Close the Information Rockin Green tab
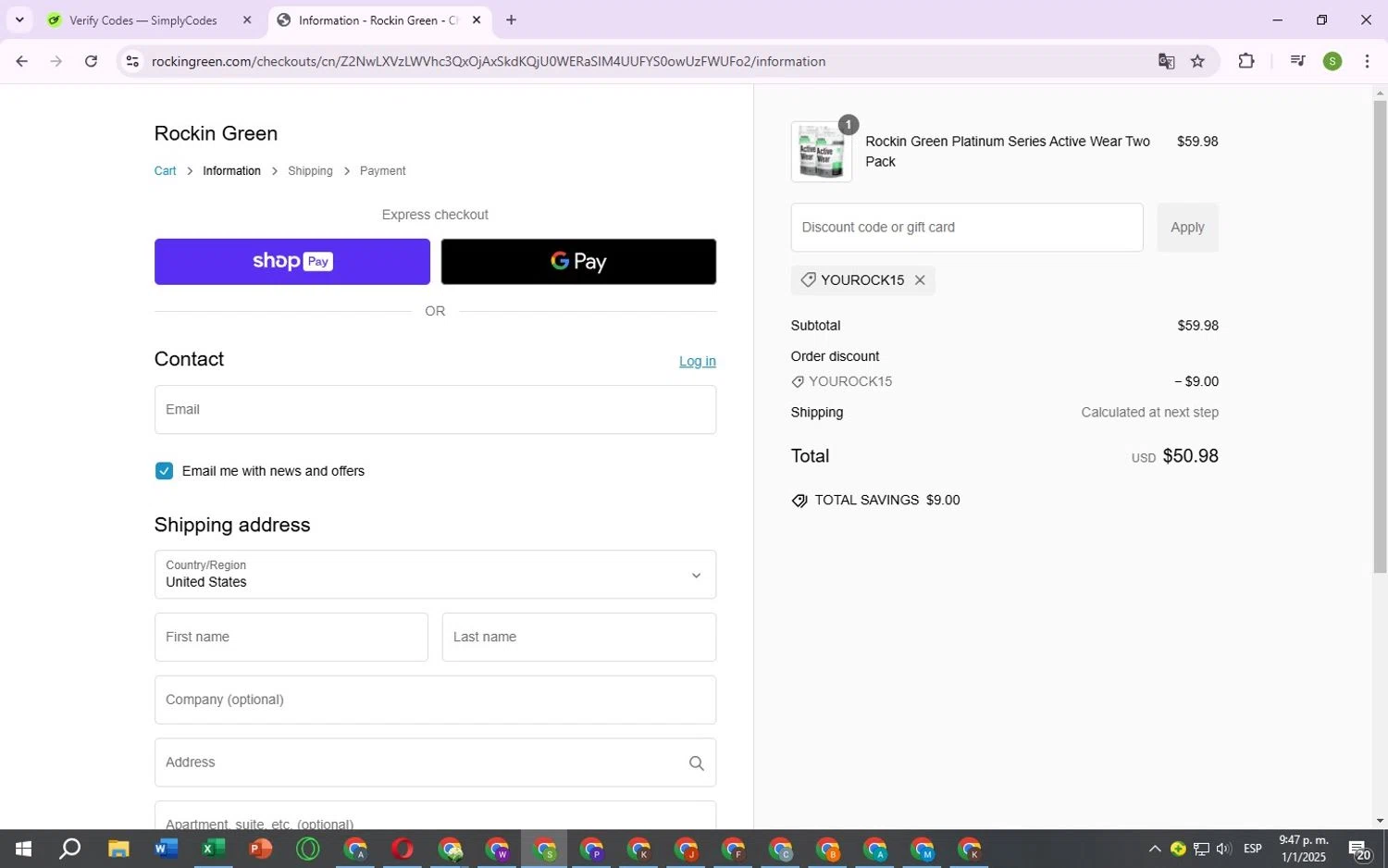This screenshot has height=868, width=1388. pyautogui.click(x=477, y=19)
